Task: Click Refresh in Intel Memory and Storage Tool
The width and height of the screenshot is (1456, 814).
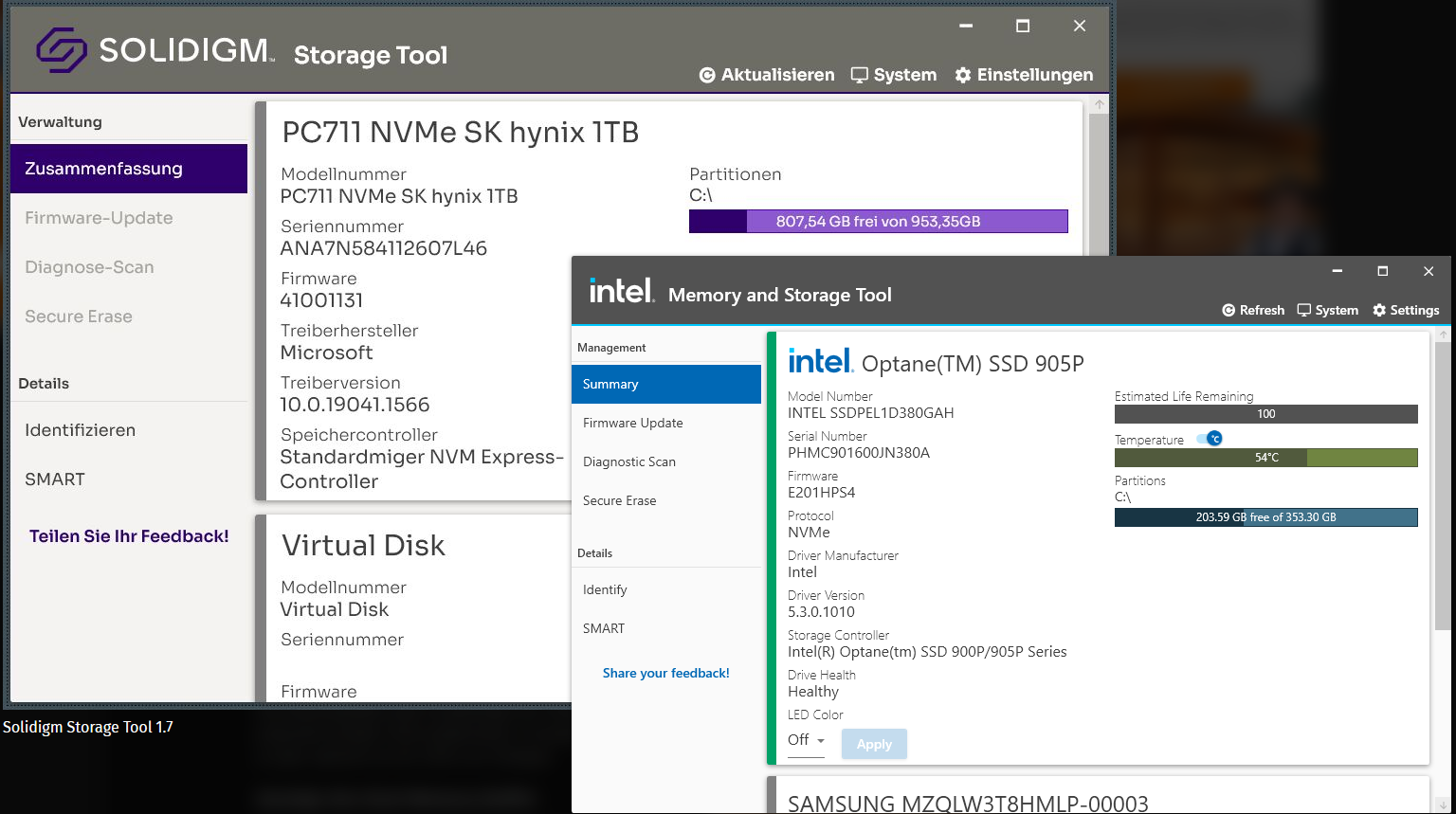Action: (x=1253, y=310)
